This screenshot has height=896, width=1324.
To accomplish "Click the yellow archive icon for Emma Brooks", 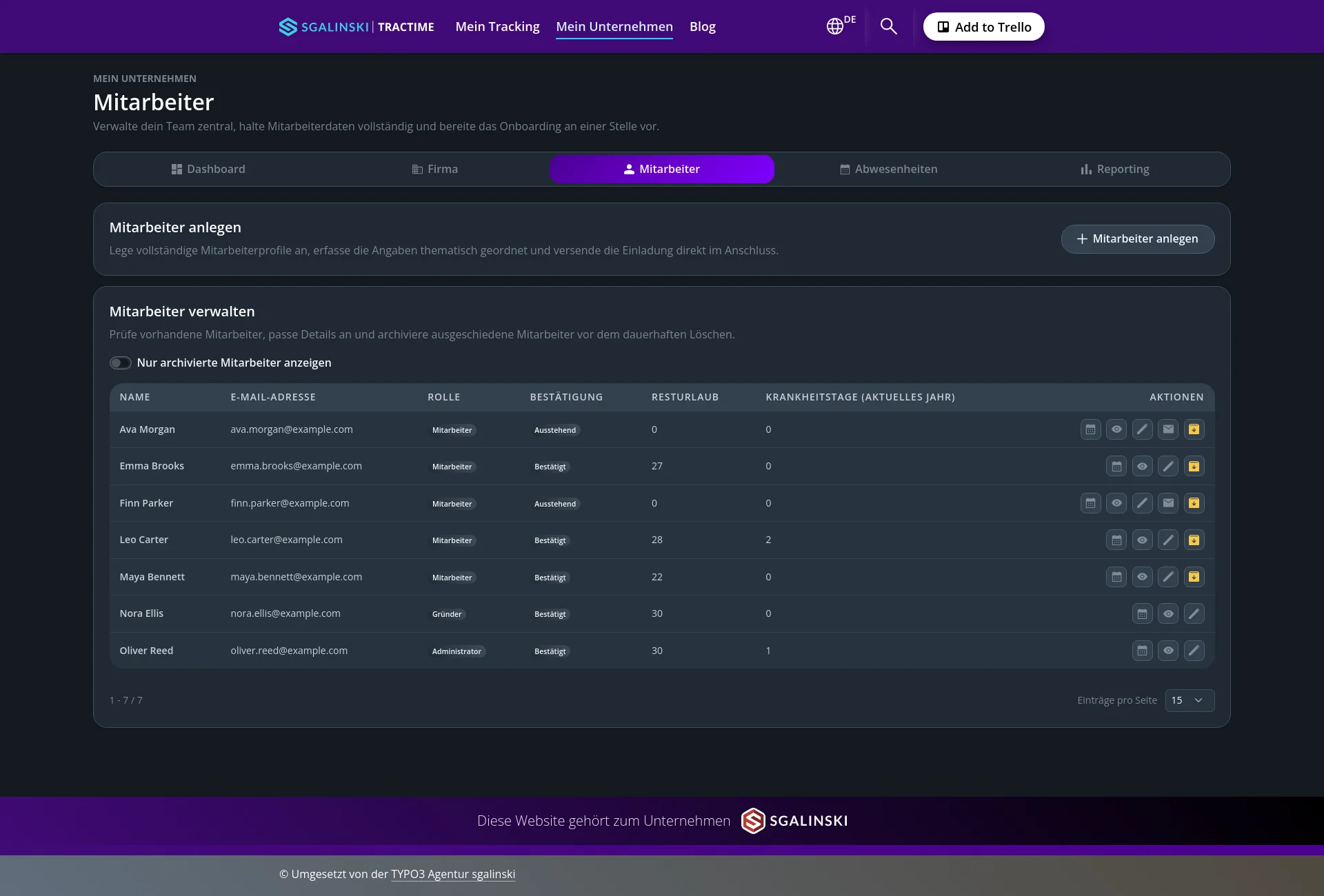I will 1194,467.
